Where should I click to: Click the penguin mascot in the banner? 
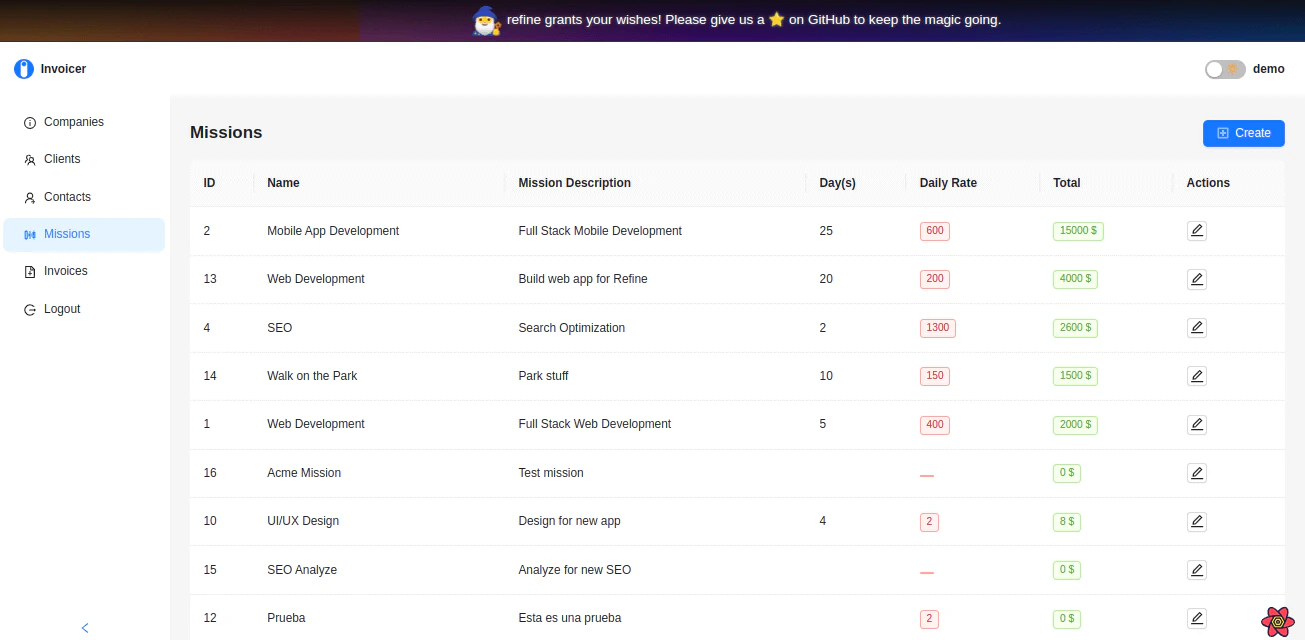486,20
